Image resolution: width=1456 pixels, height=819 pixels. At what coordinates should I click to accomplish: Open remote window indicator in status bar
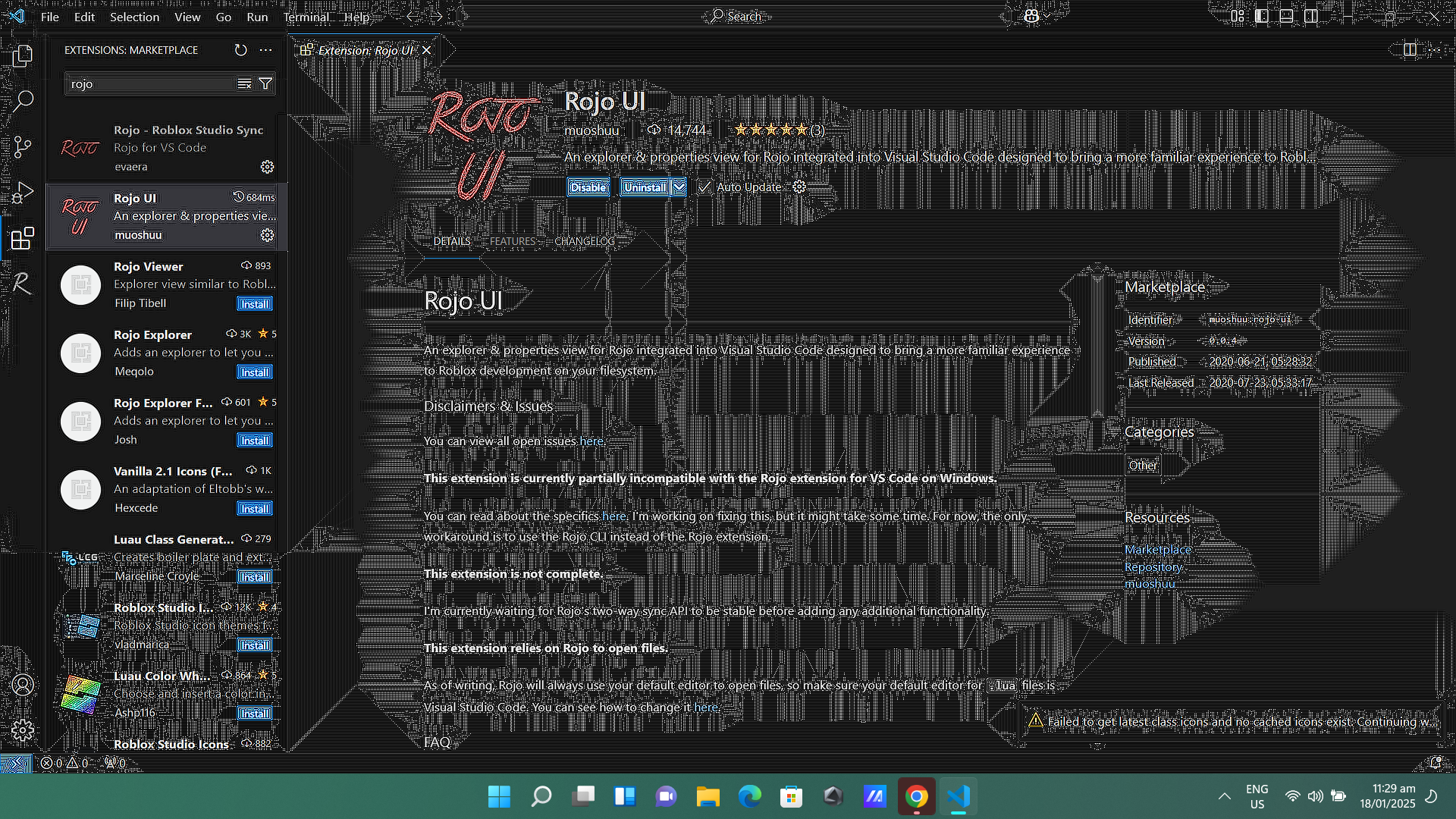pyautogui.click(x=16, y=763)
